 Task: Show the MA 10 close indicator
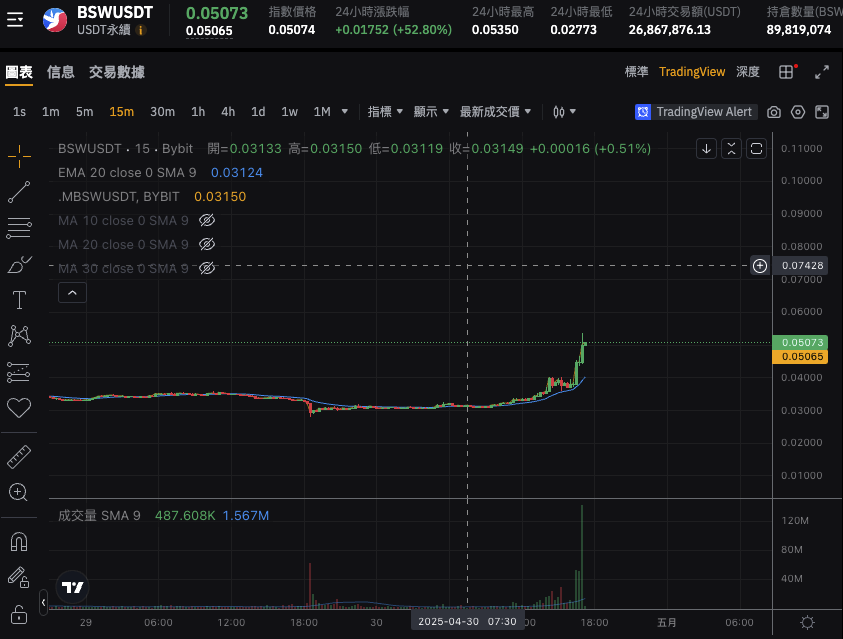point(207,220)
